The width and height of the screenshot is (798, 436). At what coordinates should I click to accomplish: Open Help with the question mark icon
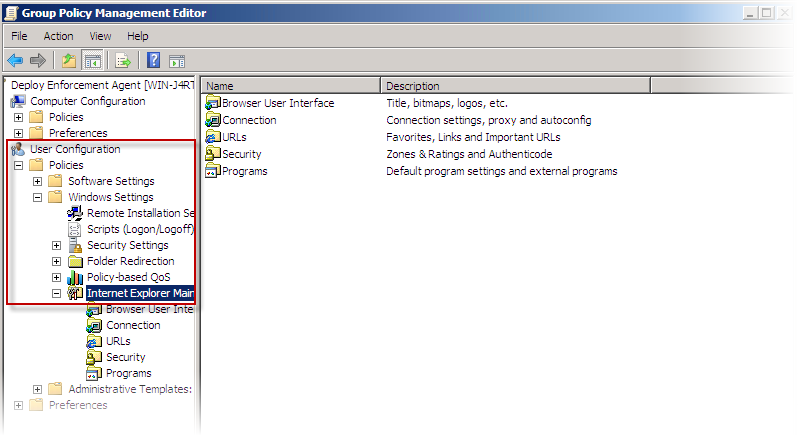(154, 60)
